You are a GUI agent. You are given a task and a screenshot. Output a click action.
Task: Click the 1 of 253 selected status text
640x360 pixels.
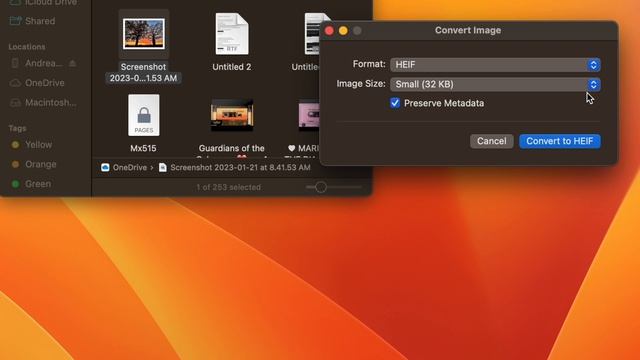tap(228, 187)
